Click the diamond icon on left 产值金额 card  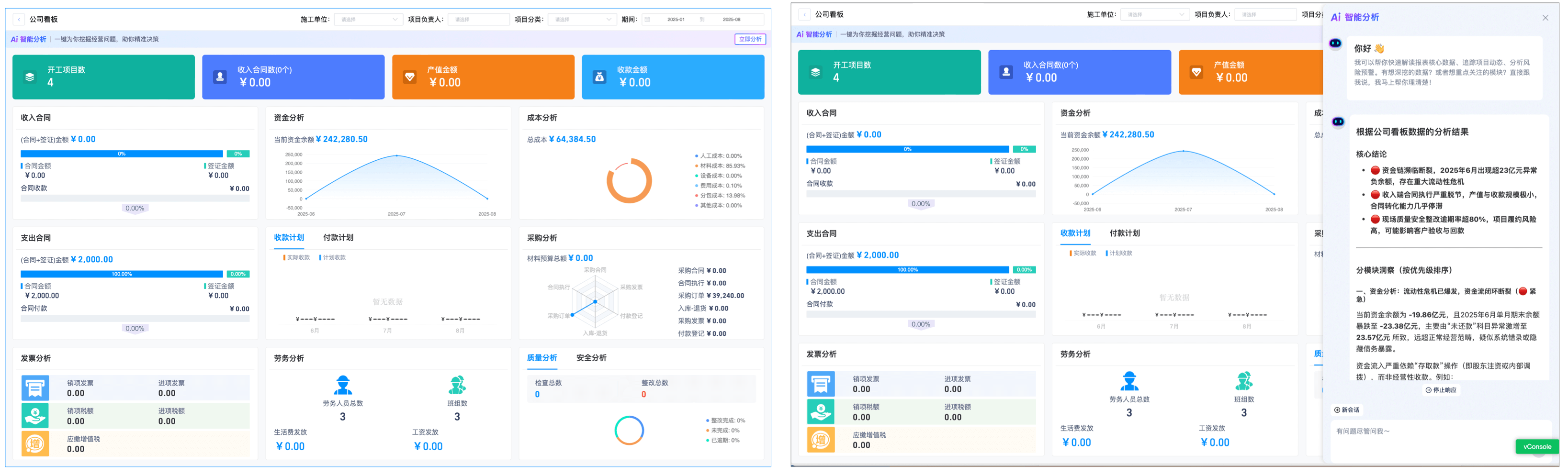pos(410,77)
